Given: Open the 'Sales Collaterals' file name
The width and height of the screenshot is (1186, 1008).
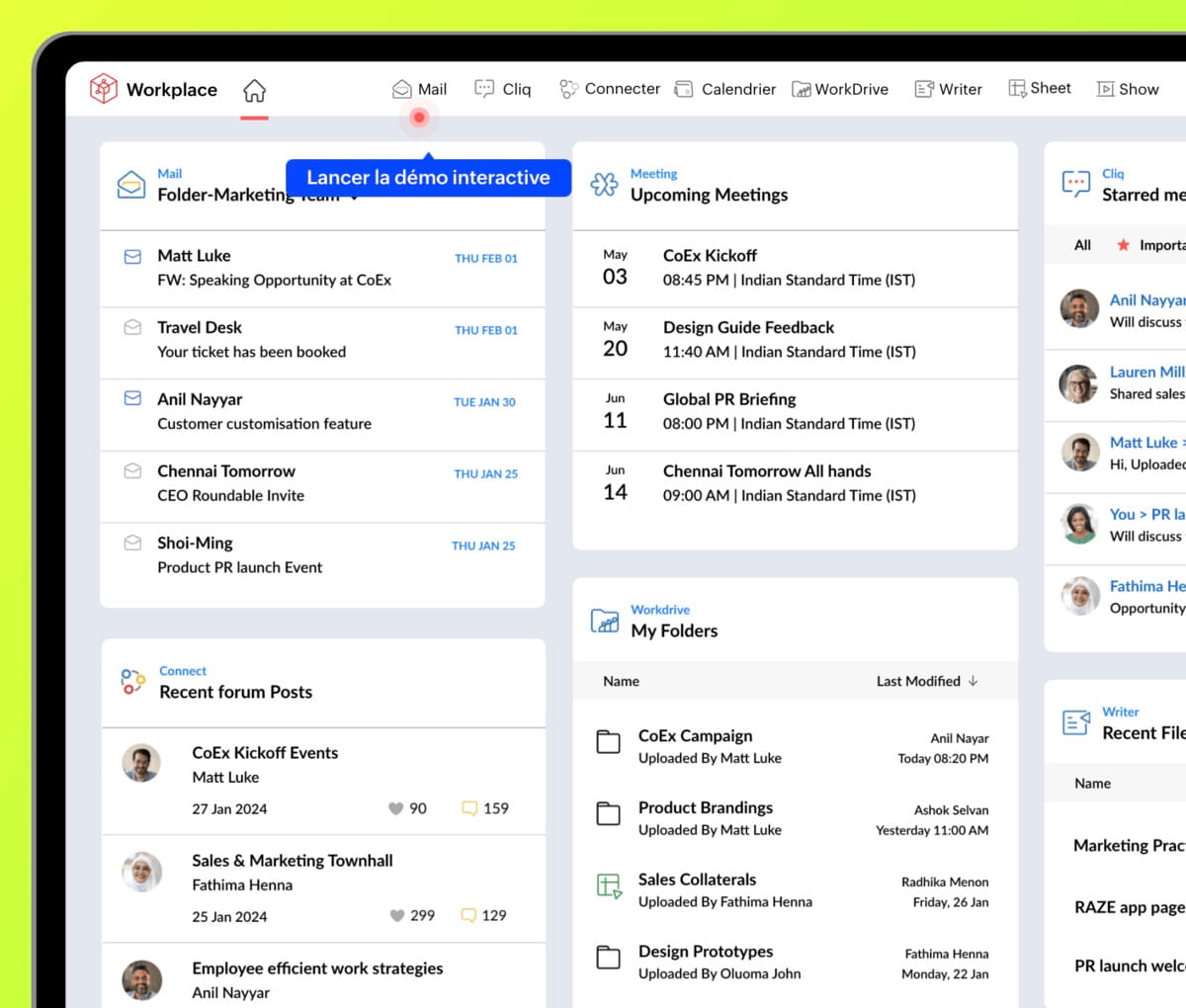Looking at the screenshot, I should click(x=697, y=880).
